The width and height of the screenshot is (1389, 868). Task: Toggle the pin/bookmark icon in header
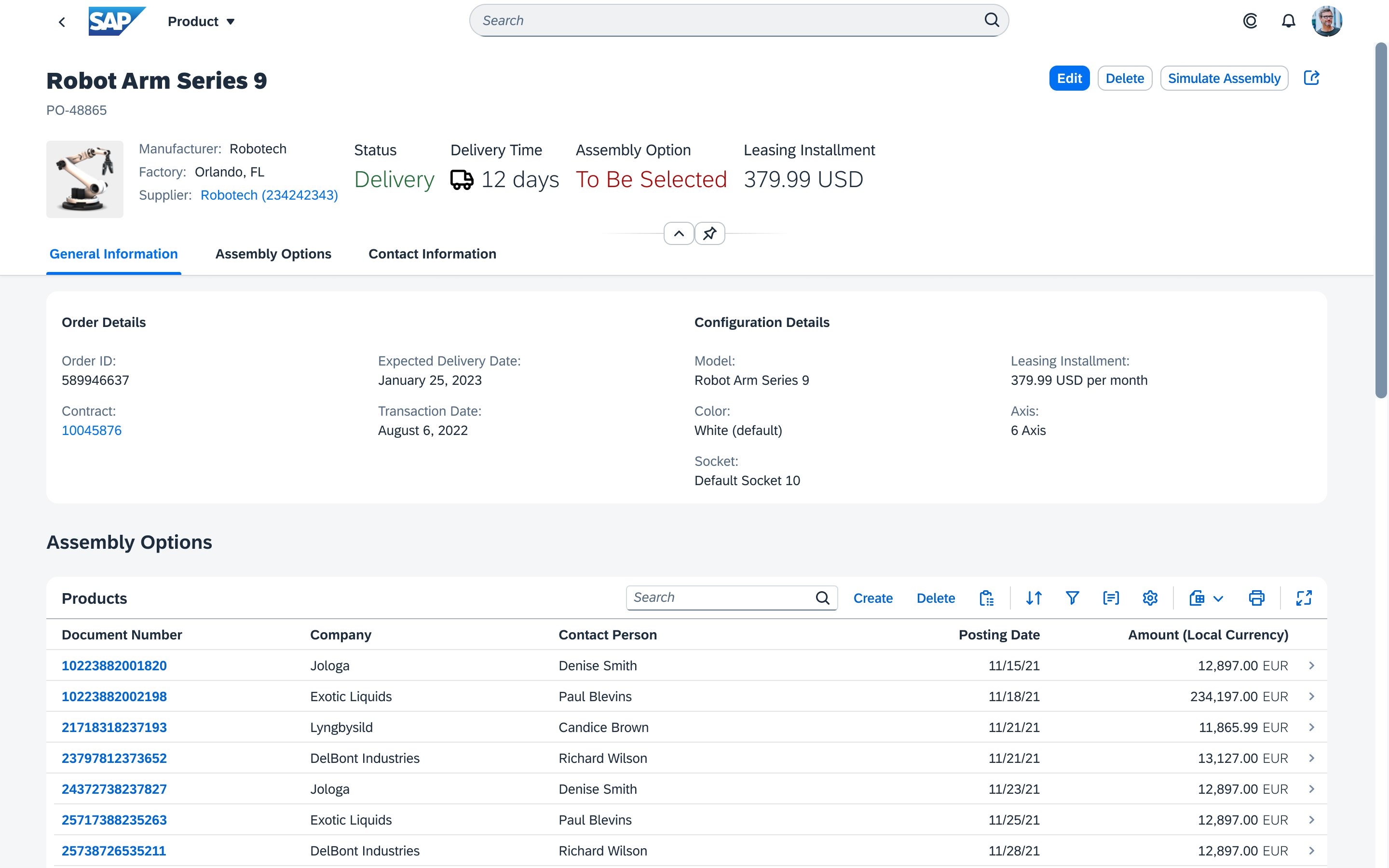tap(710, 233)
